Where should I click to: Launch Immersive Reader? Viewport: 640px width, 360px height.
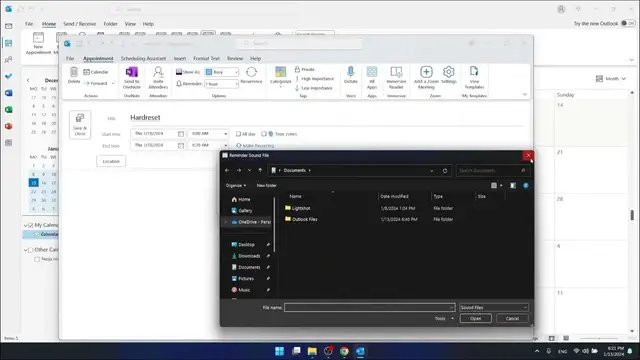pyautogui.click(x=396, y=78)
